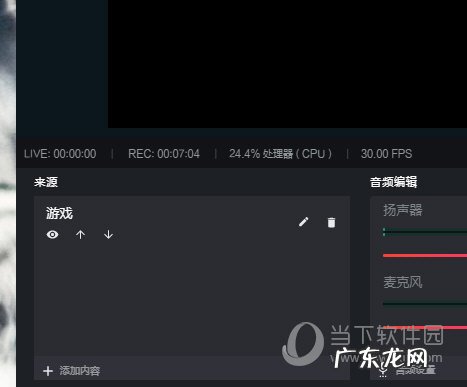Click 添加内容 to add a source
The width and height of the screenshot is (467, 387).
80,371
